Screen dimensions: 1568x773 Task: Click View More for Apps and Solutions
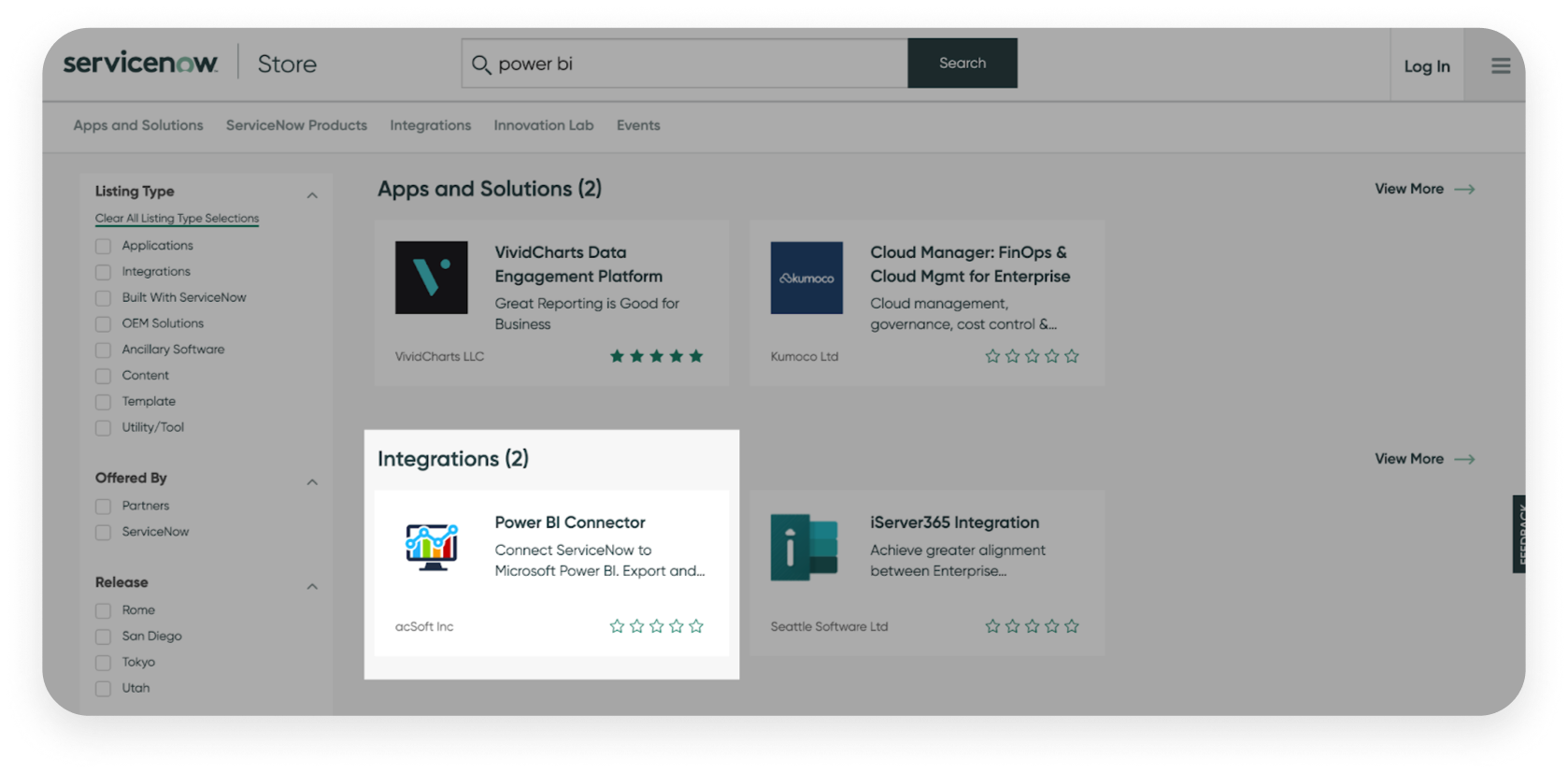pos(1424,189)
